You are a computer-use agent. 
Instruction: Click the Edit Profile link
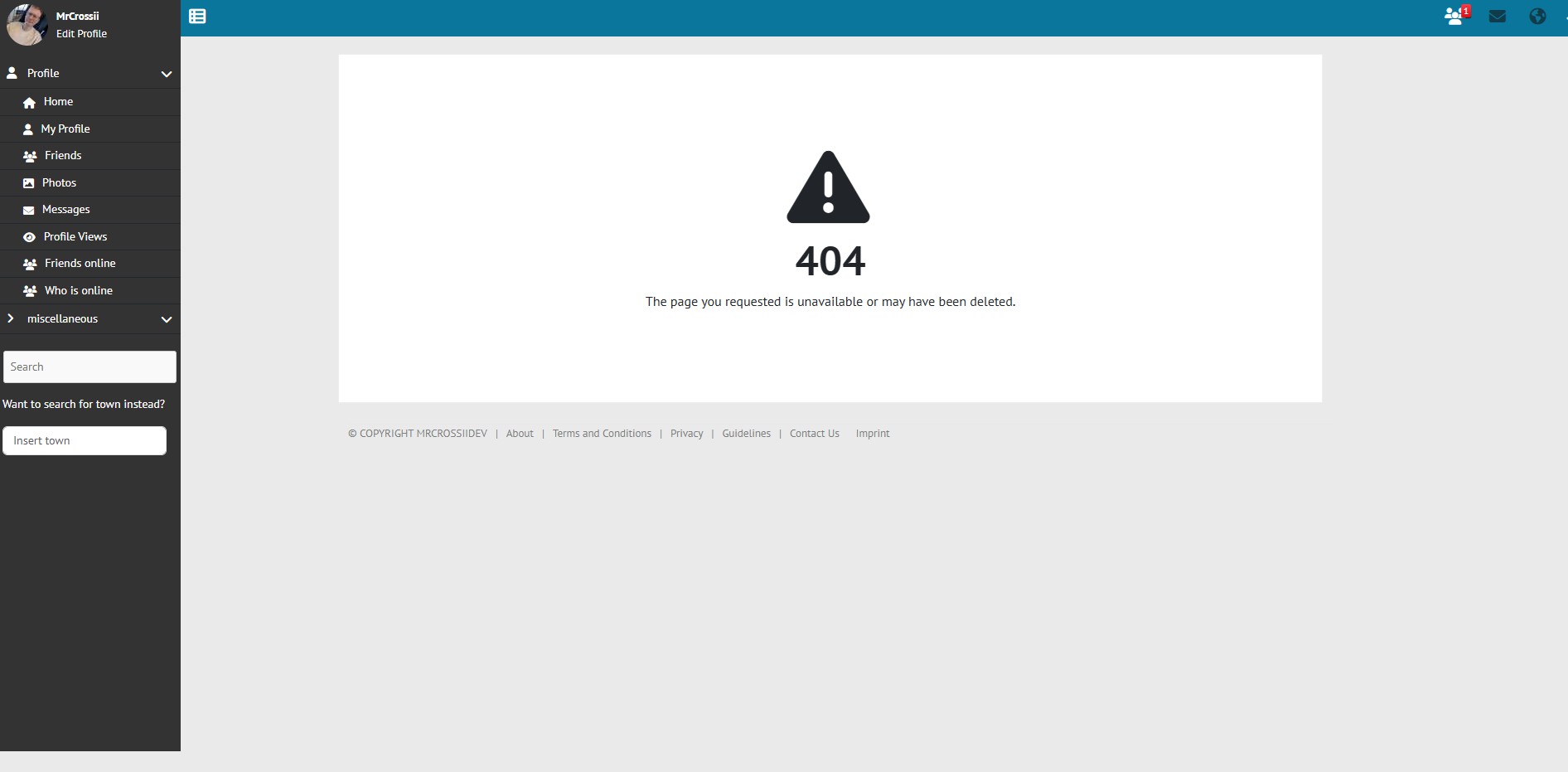[81, 34]
